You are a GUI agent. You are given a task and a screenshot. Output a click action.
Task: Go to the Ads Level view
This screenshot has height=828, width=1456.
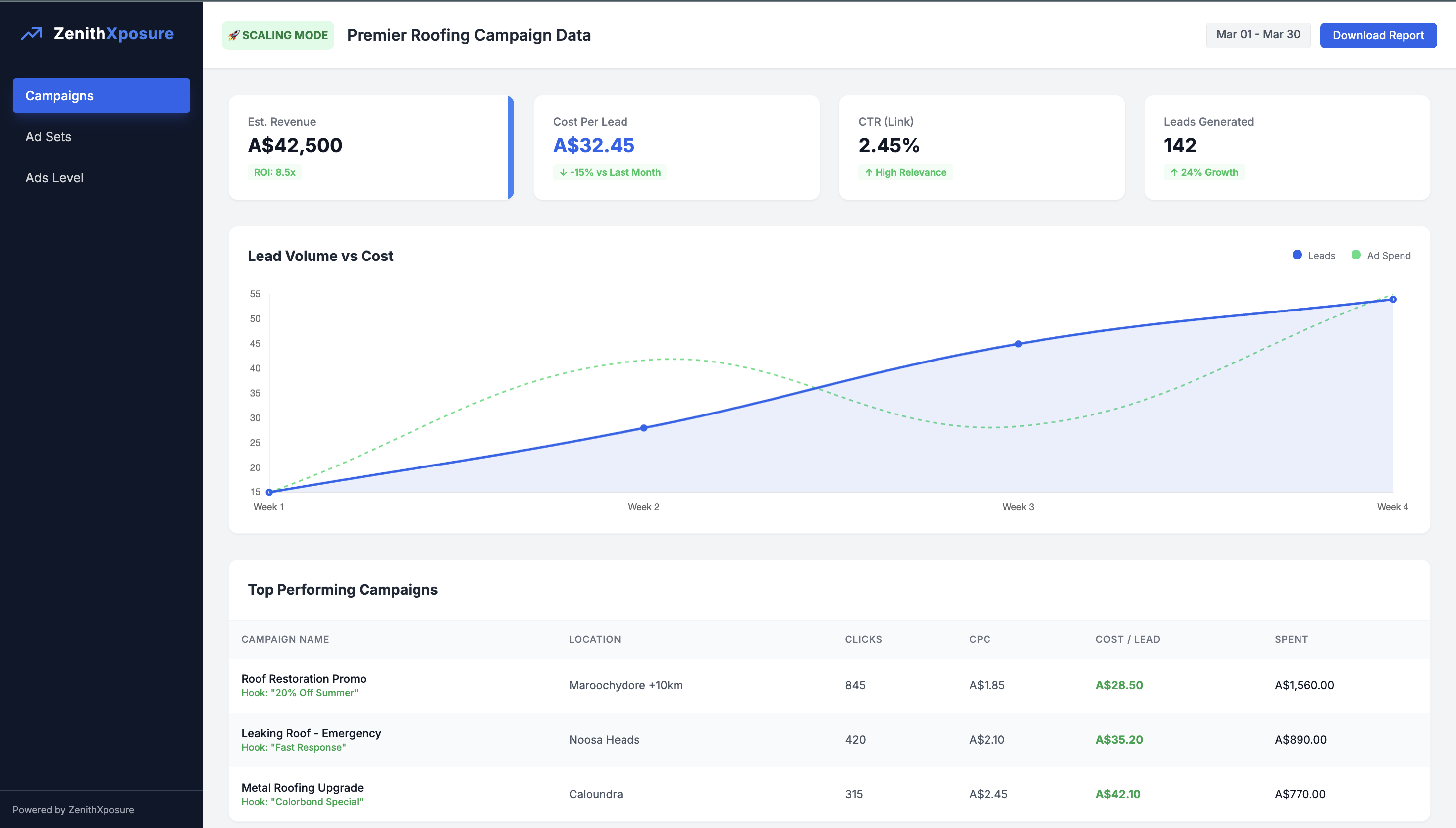(x=54, y=177)
